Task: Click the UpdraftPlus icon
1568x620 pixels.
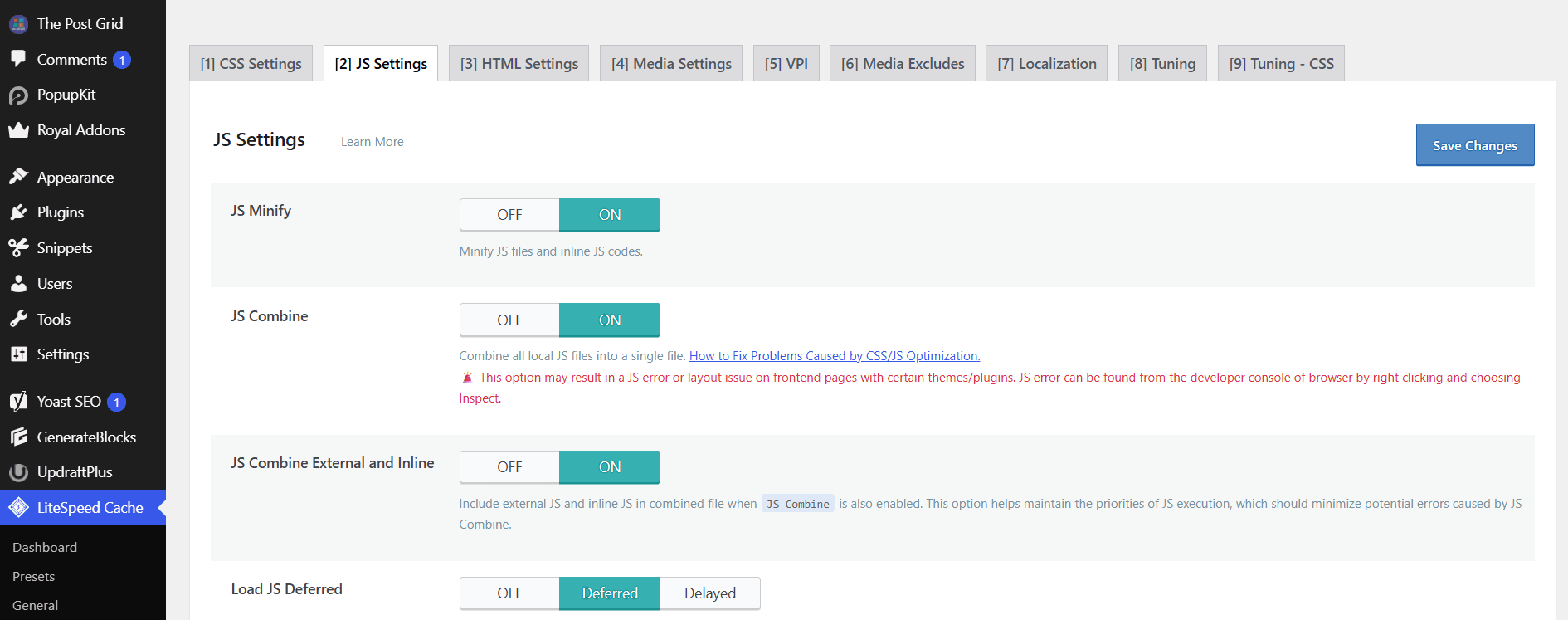Action: click(x=18, y=472)
